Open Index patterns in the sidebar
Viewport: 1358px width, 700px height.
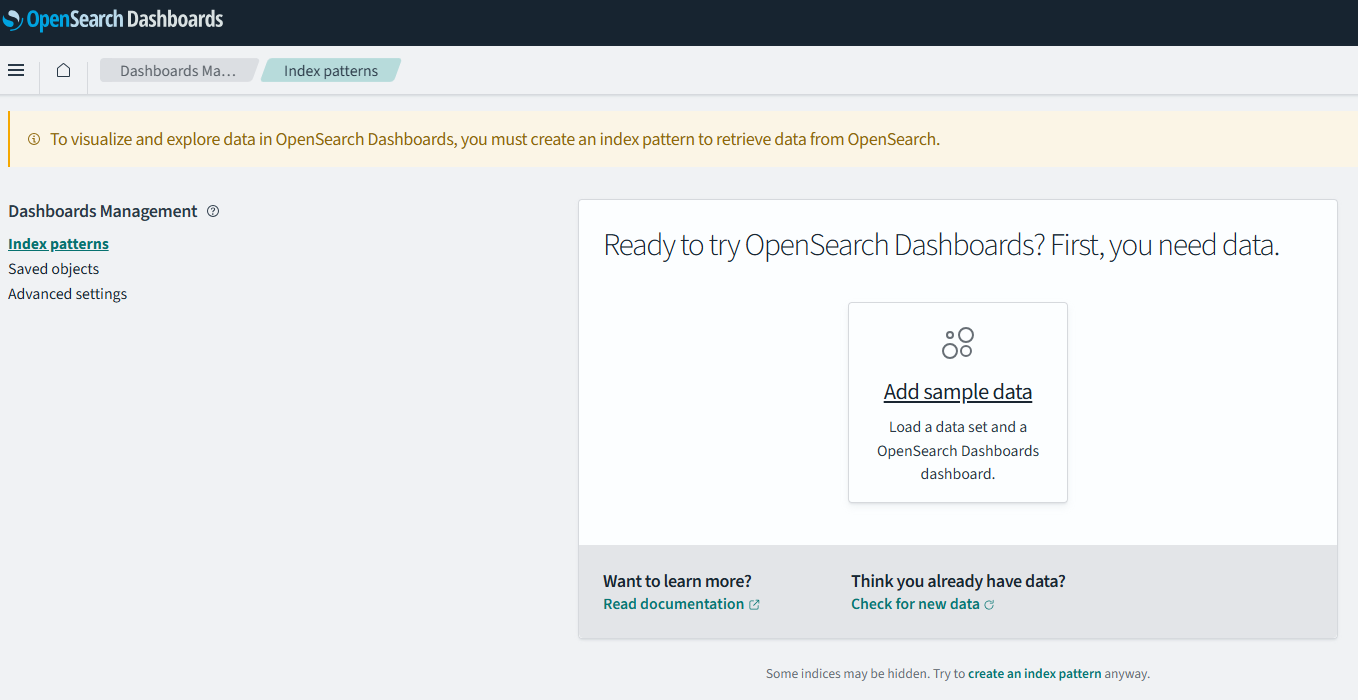[58, 243]
